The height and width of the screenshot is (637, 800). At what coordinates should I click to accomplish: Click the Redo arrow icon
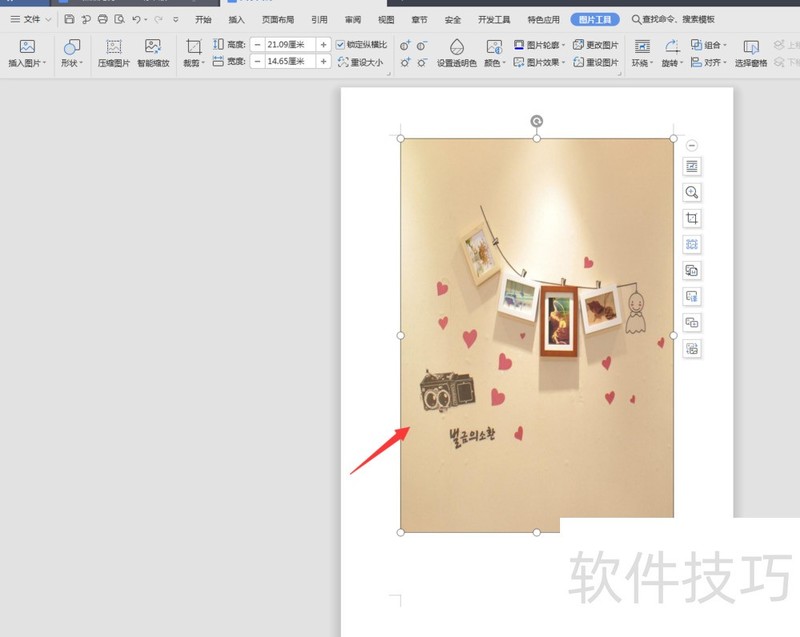click(158, 19)
